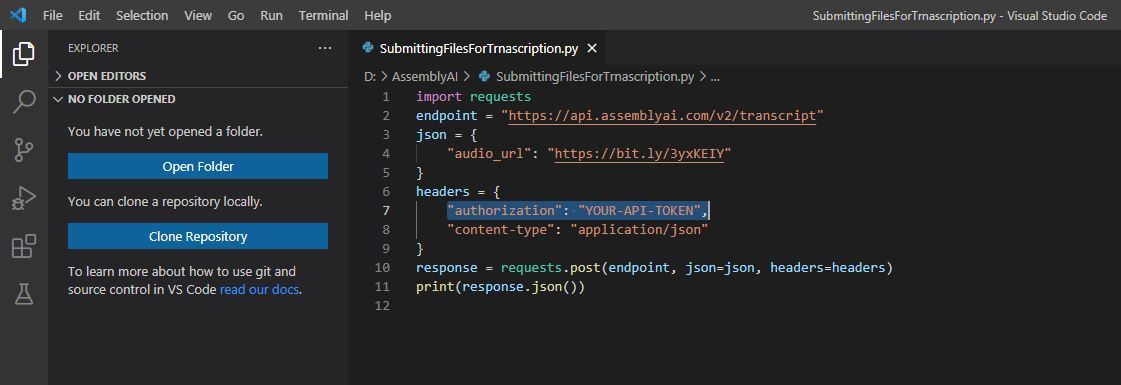The height and width of the screenshot is (385, 1121).
Task: Open the View menu
Action: [x=198, y=15]
